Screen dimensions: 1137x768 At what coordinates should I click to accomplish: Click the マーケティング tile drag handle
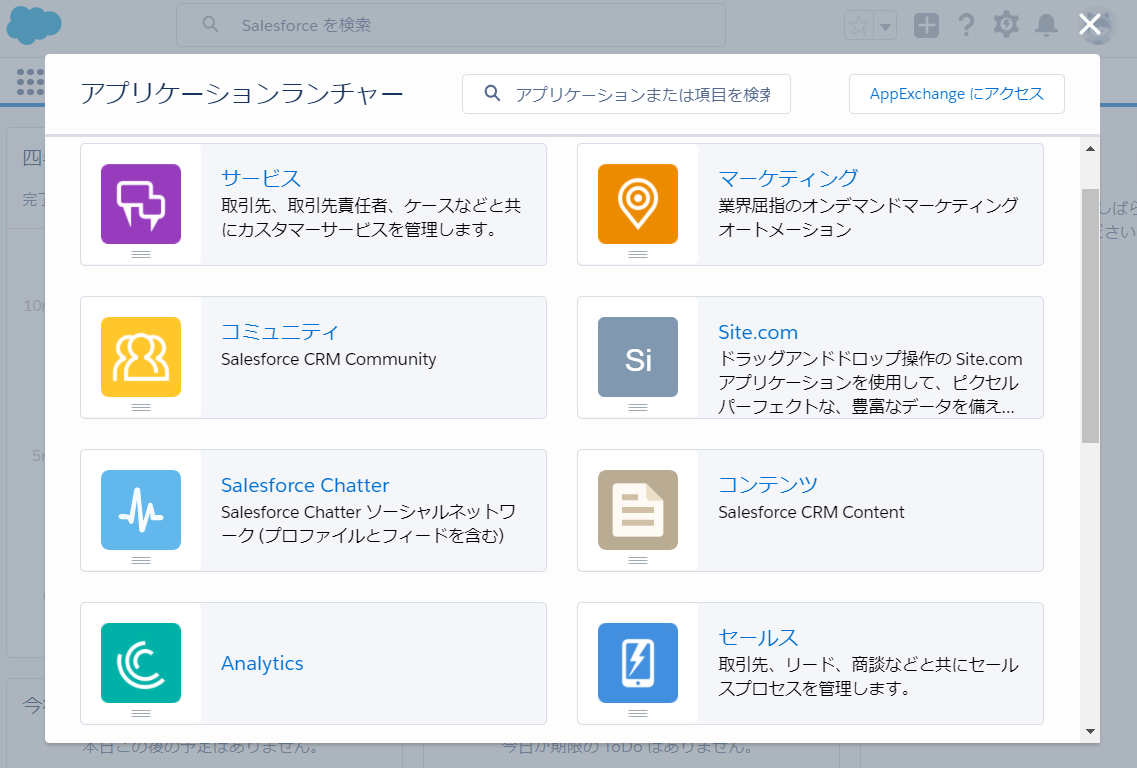[638, 255]
